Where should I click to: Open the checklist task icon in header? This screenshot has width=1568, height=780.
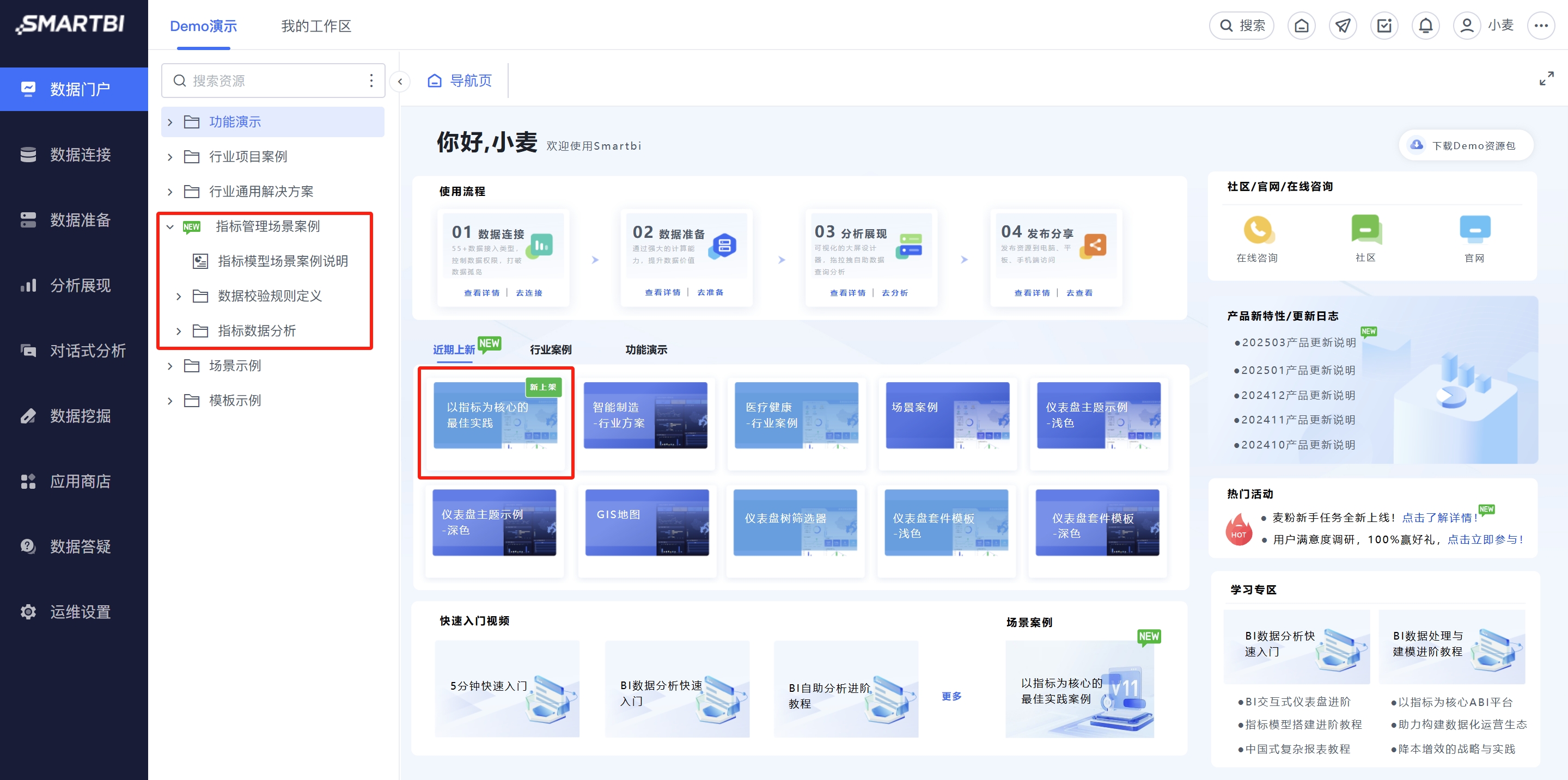coord(1384,26)
